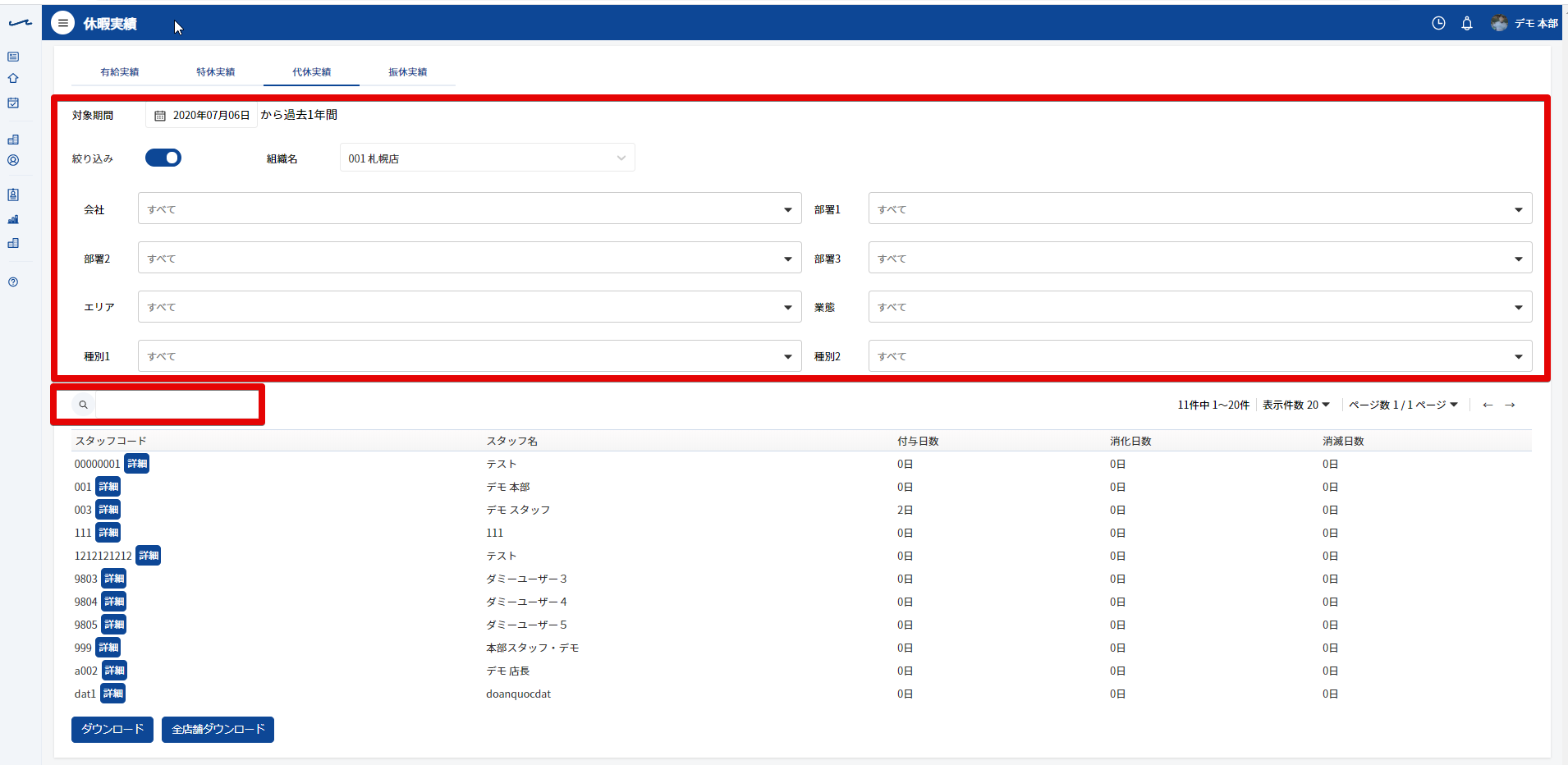The width and height of the screenshot is (1568, 765).
Task: Open 詳細 for staff code 00000001
Action: (x=137, y=464)
